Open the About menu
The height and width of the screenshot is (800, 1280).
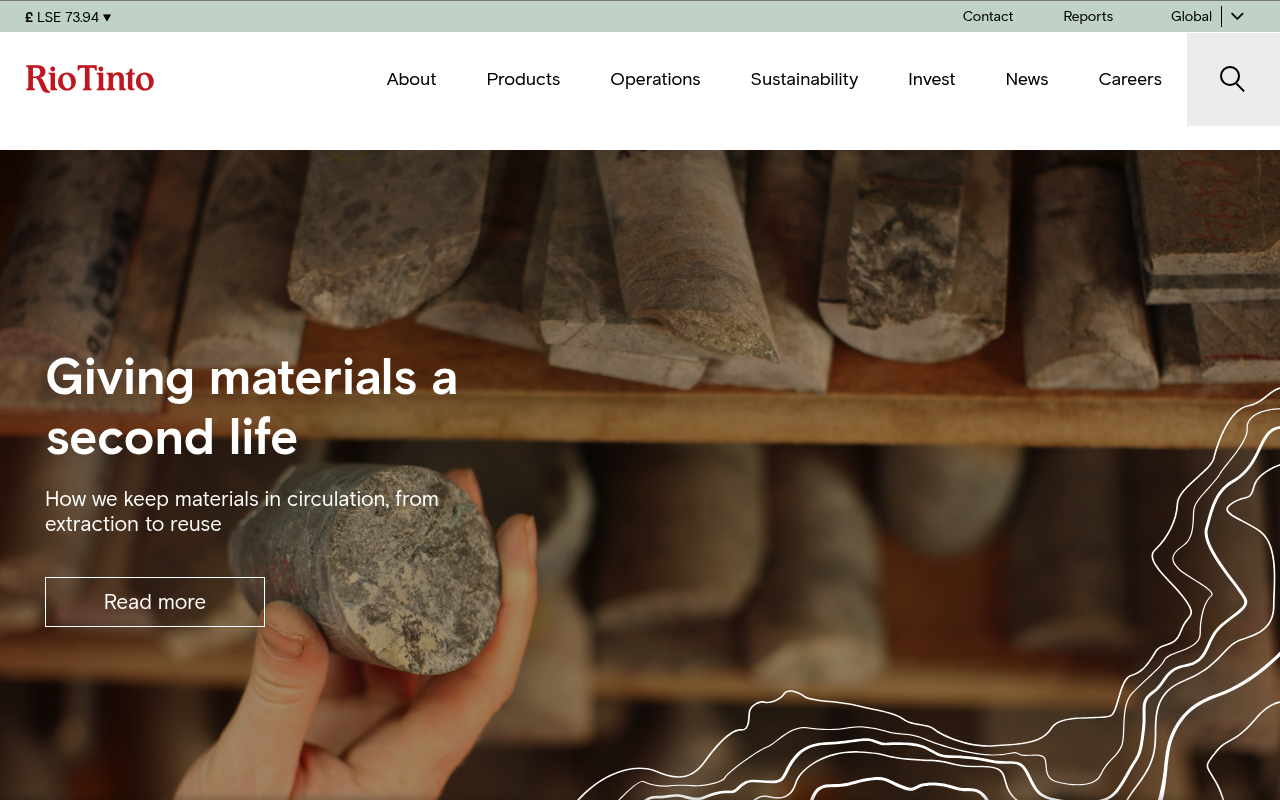click(x=411, y=79)
